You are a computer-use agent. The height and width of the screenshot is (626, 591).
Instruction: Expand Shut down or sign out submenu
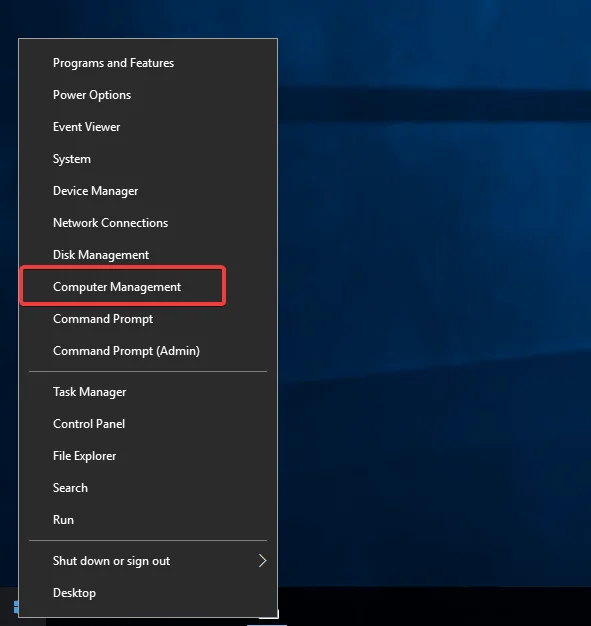(x=148, y=561)
